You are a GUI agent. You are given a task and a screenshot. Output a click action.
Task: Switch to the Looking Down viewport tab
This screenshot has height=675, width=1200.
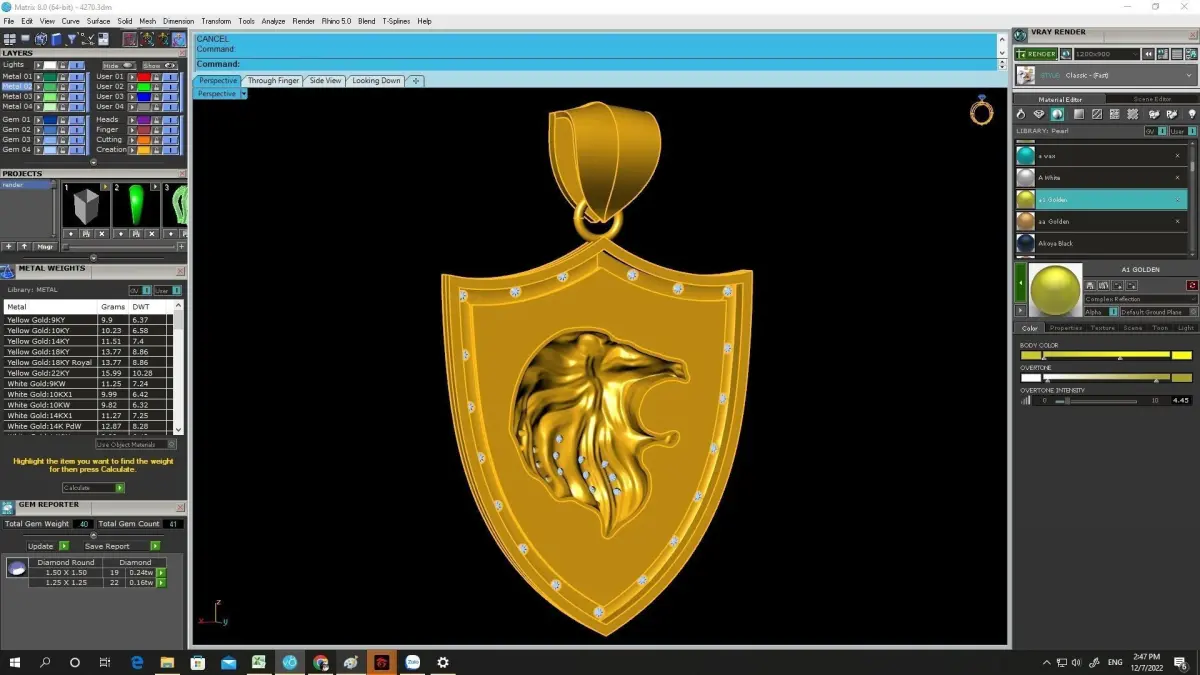coord(376,81)
